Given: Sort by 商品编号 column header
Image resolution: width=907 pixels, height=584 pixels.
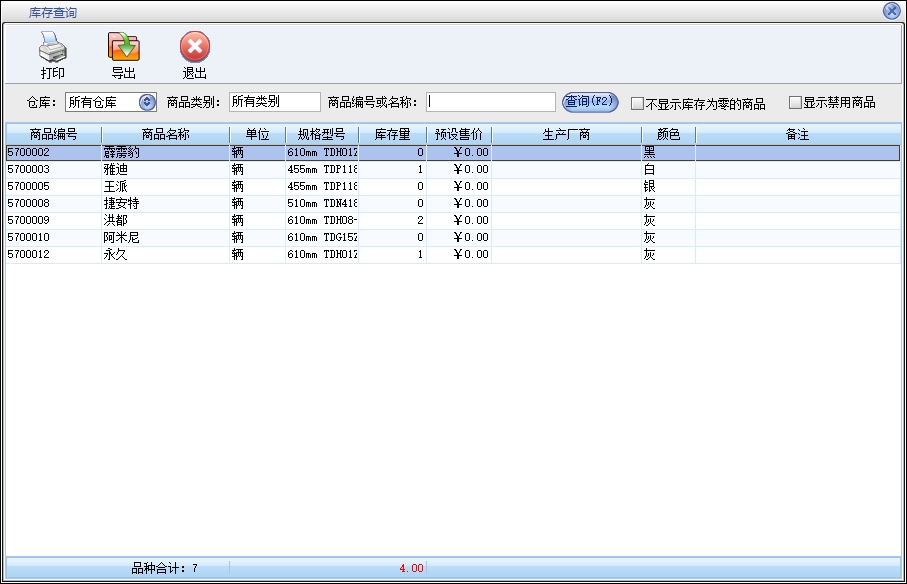Looking at the screenshot, I should 53,134.
